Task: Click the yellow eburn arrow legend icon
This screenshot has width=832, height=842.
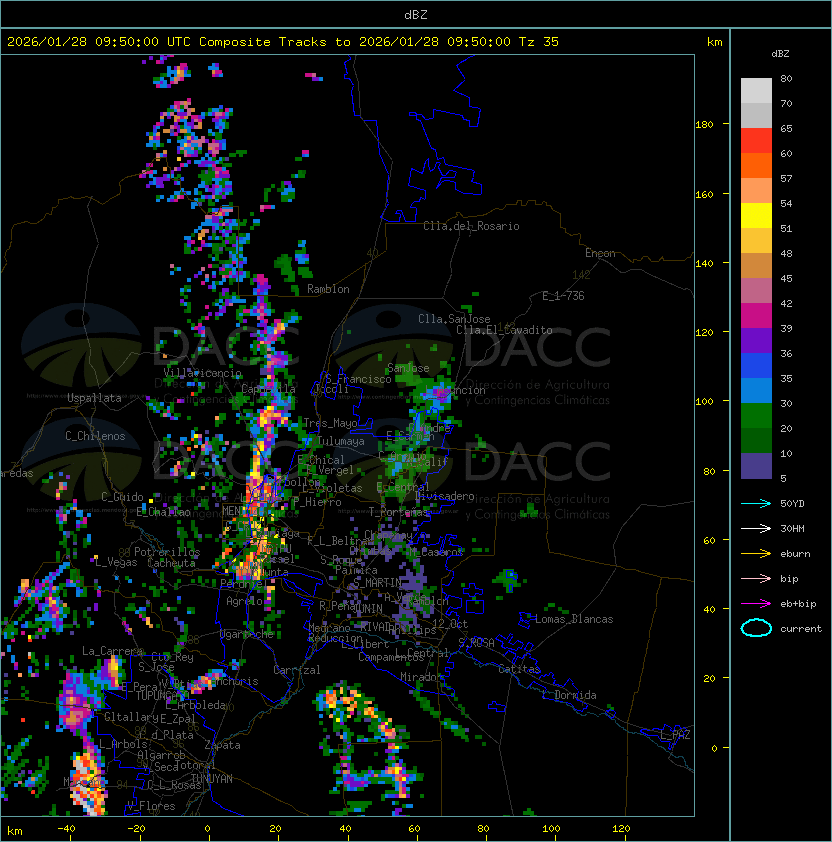Action: pos(756,554)
